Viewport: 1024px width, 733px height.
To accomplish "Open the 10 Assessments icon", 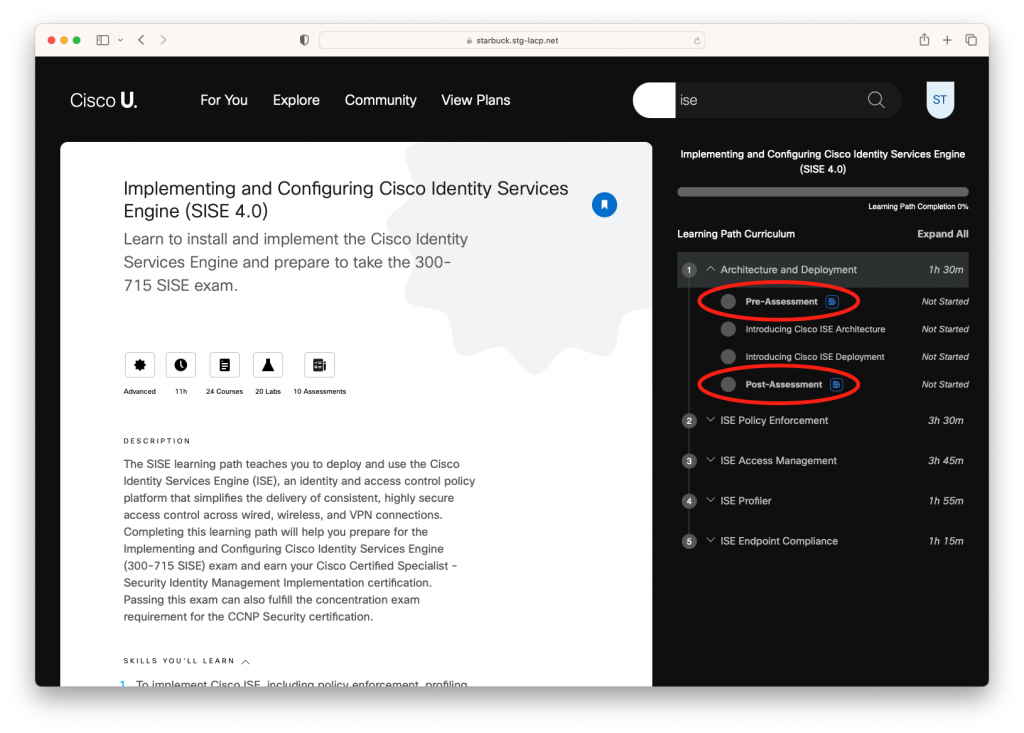I will (319, 364).
